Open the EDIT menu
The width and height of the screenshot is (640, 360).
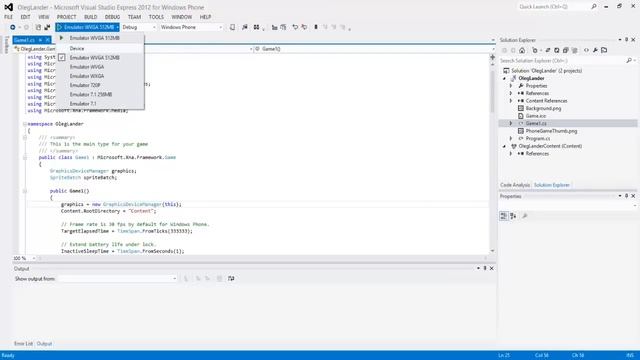click(25, 17)
